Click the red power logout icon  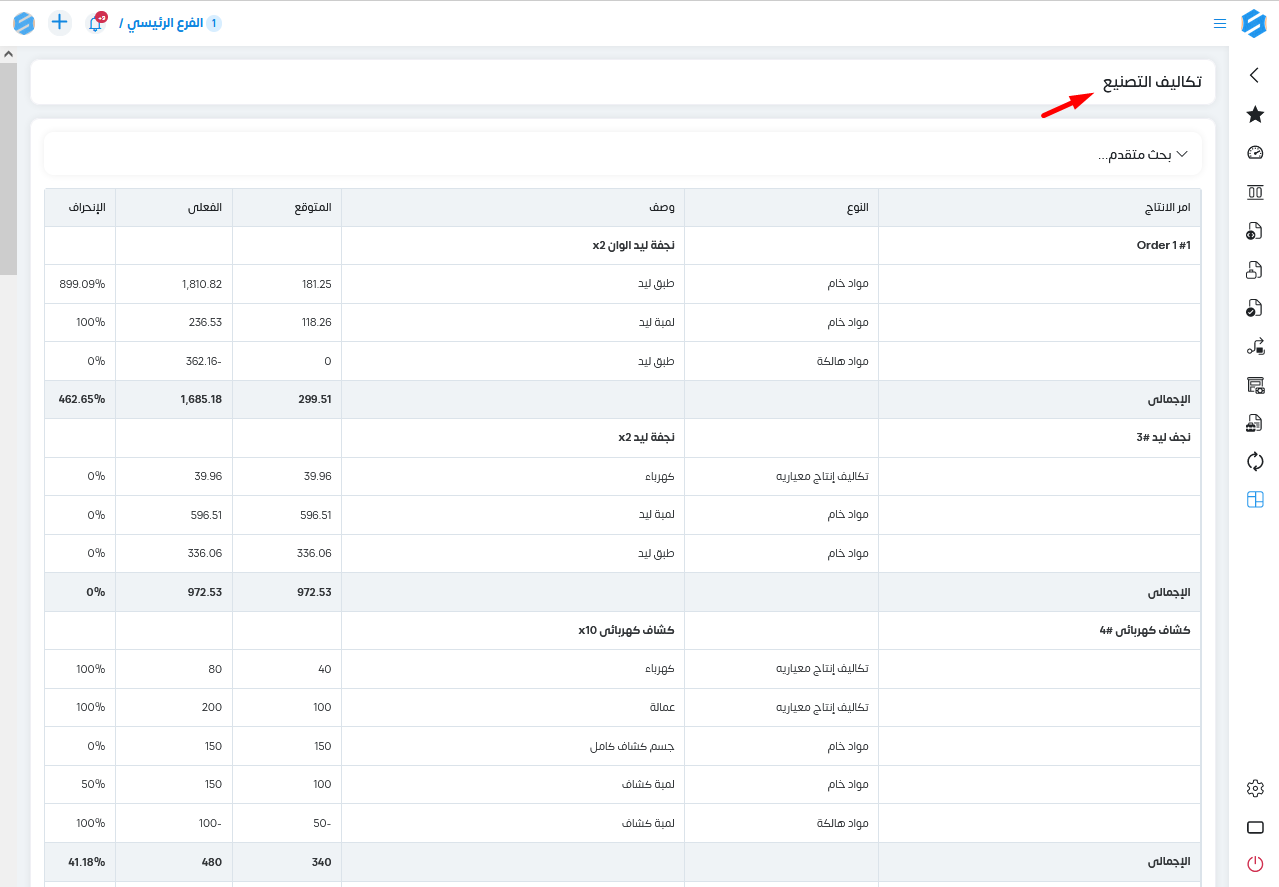coord(1255,864)
